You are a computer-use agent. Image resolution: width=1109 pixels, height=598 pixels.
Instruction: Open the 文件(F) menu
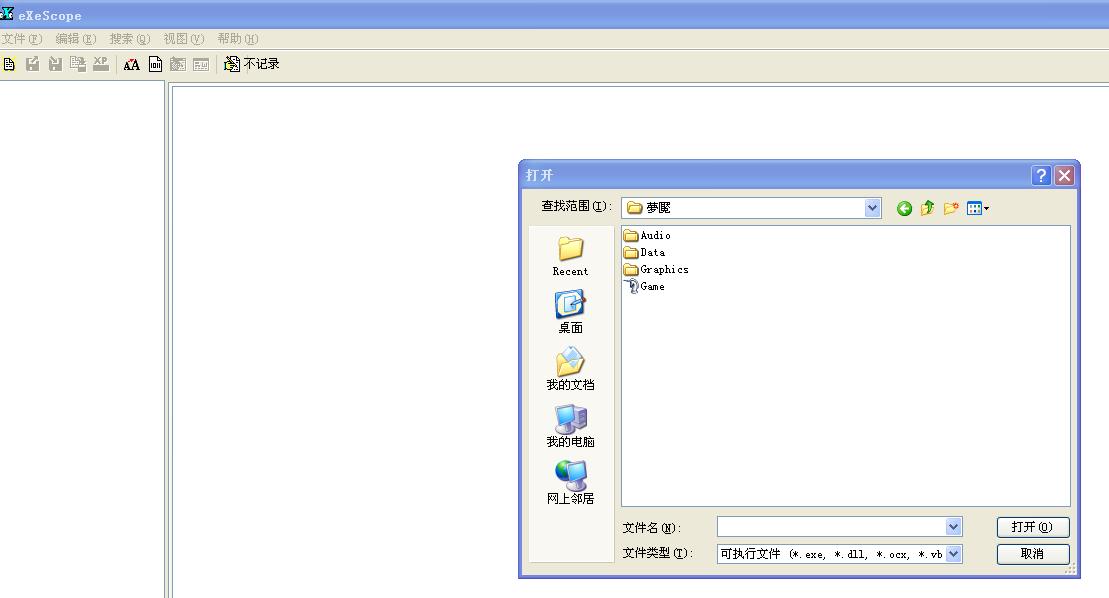(22, 39)
